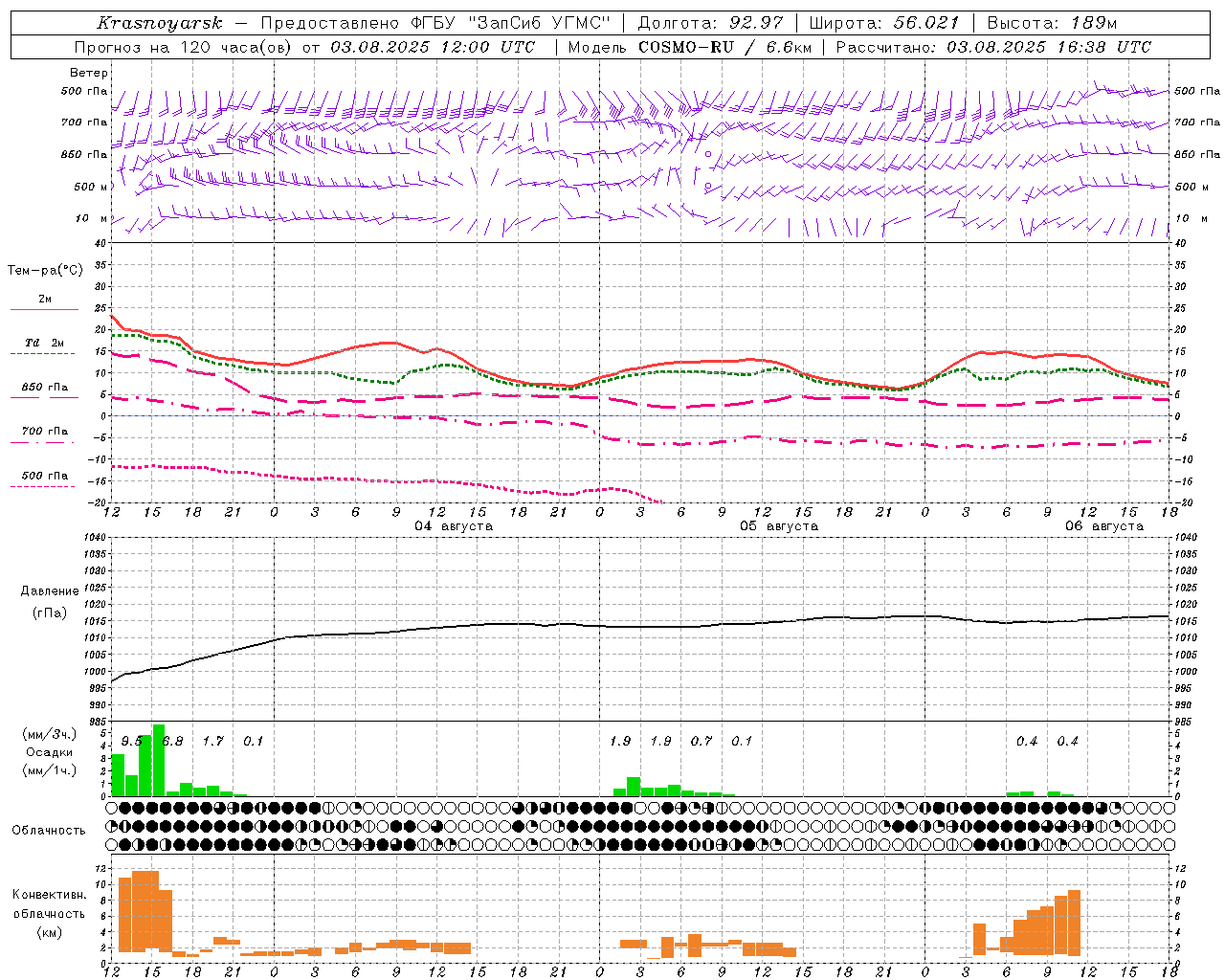1225x980 pixels.
Task: Click the 'Прогноз на 120 часа(ов)' forecast text
Action: (x=183, y=47)
